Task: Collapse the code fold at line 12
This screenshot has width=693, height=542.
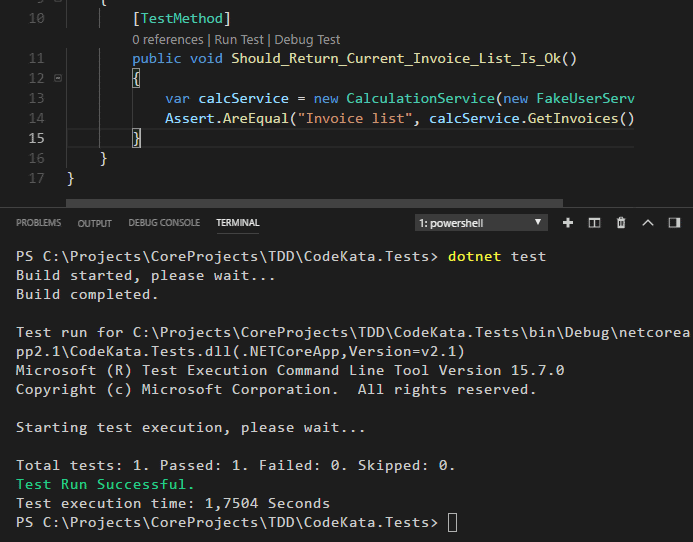Action: tap(58, 78)
